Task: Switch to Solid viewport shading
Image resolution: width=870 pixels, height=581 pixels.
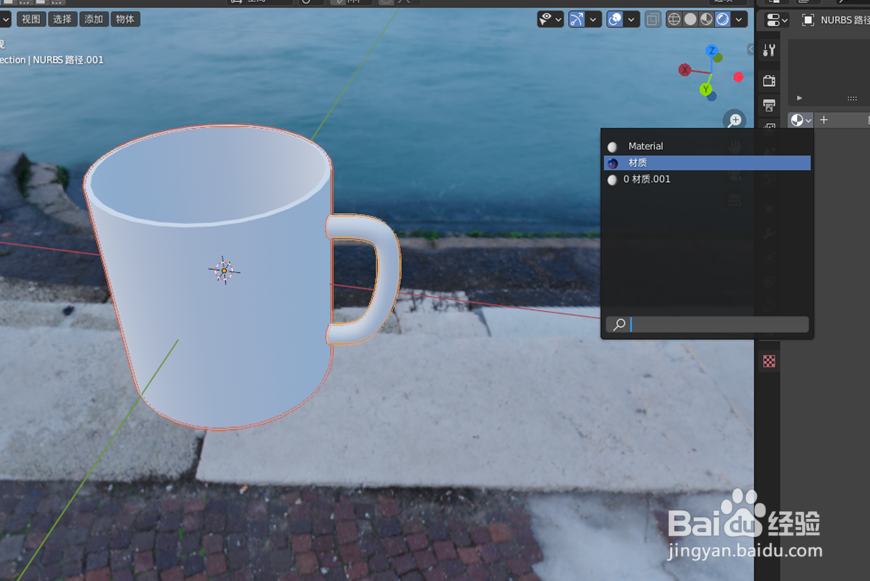Action: tap(690, 19)
